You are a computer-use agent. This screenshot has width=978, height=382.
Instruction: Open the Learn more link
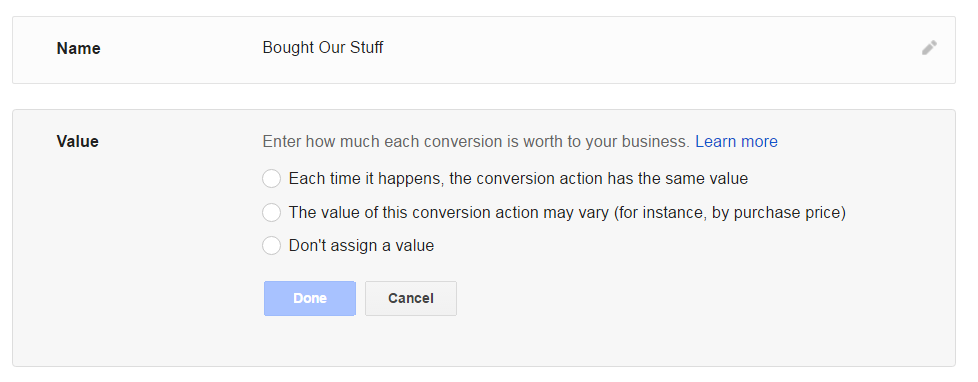pos(736,142)
